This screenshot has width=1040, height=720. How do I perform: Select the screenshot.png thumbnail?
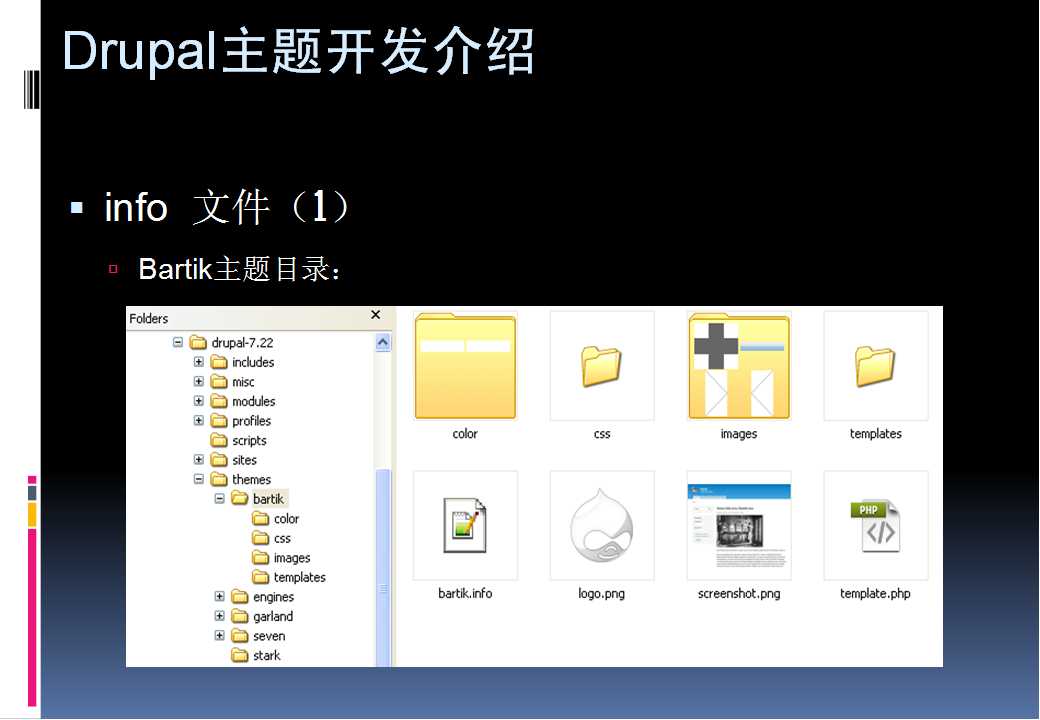(x=739, y=526)
